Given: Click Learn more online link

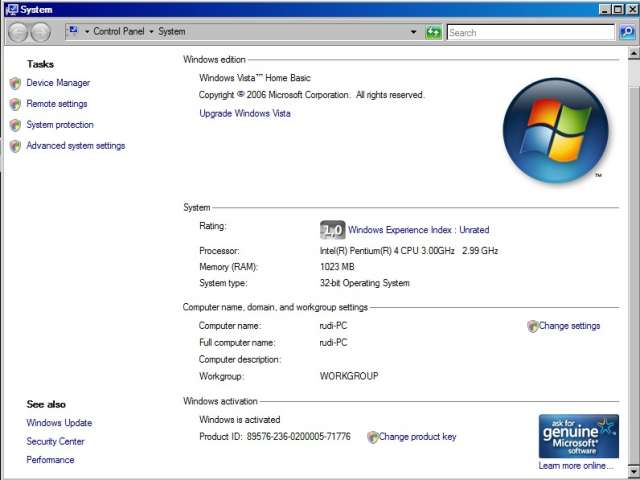Looking at the screenshot, I should [576, 466].
